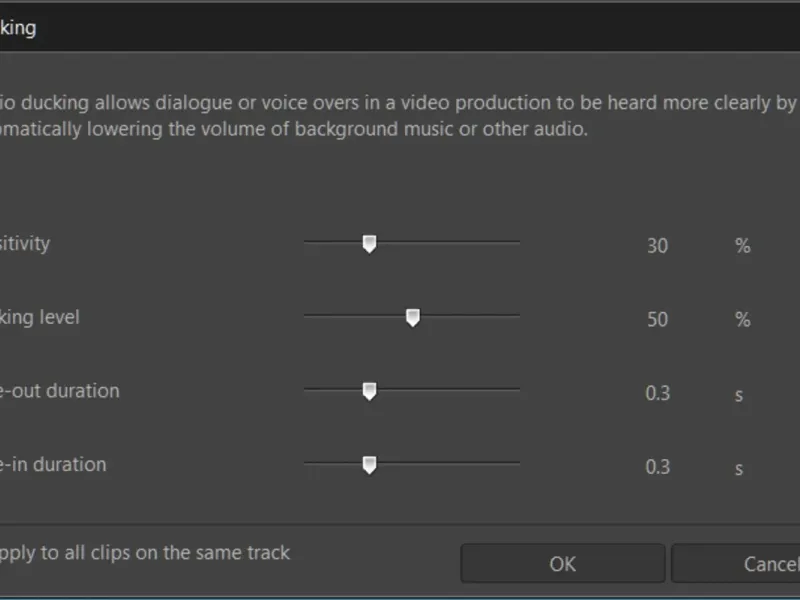Click the Ducking level percent unit label
The image size is (800, 600).
coord(742,320)
